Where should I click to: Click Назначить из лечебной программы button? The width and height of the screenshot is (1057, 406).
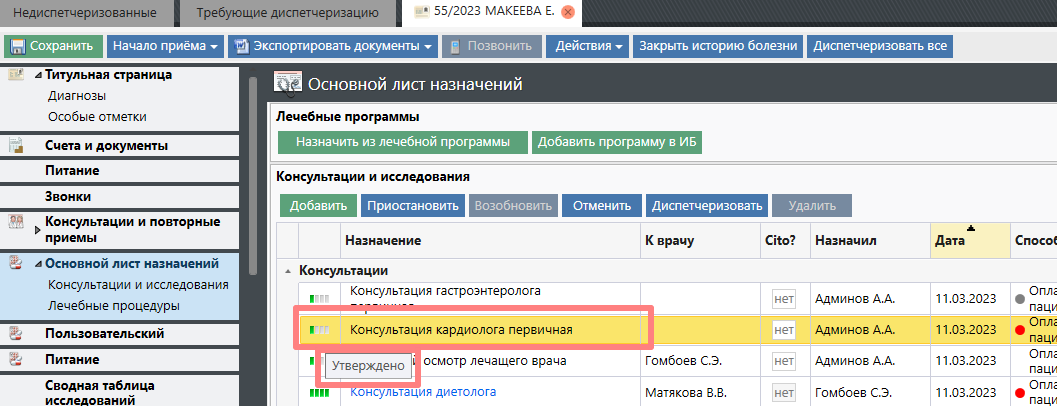(402, 142)
